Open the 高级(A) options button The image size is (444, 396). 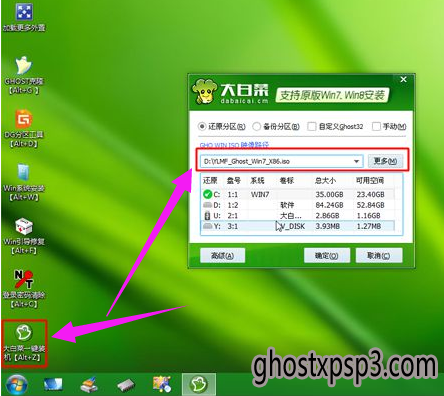click(x=222, y=256)
